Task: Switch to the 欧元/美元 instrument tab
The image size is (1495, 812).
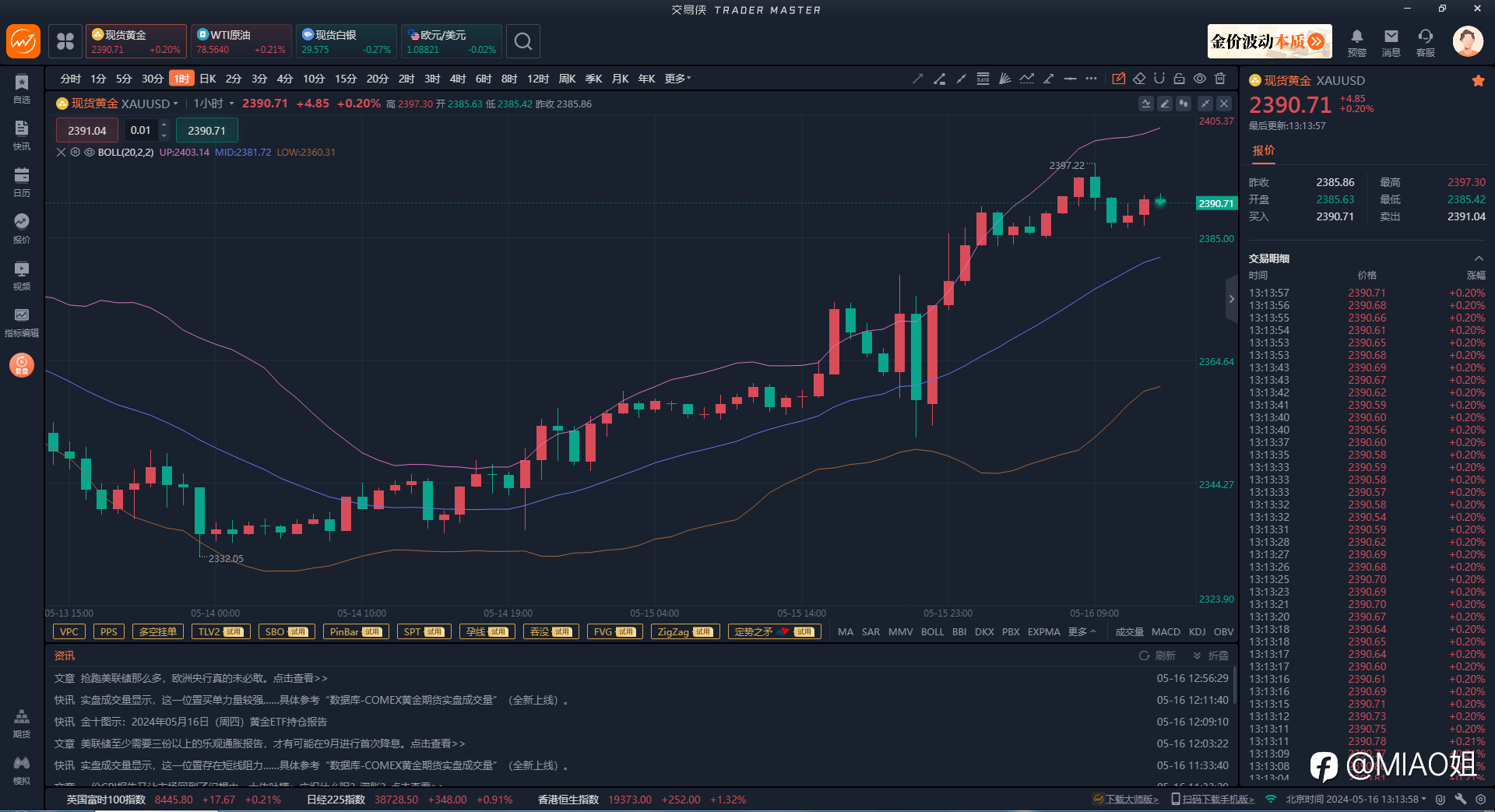Action: click(x=452, y=41)
